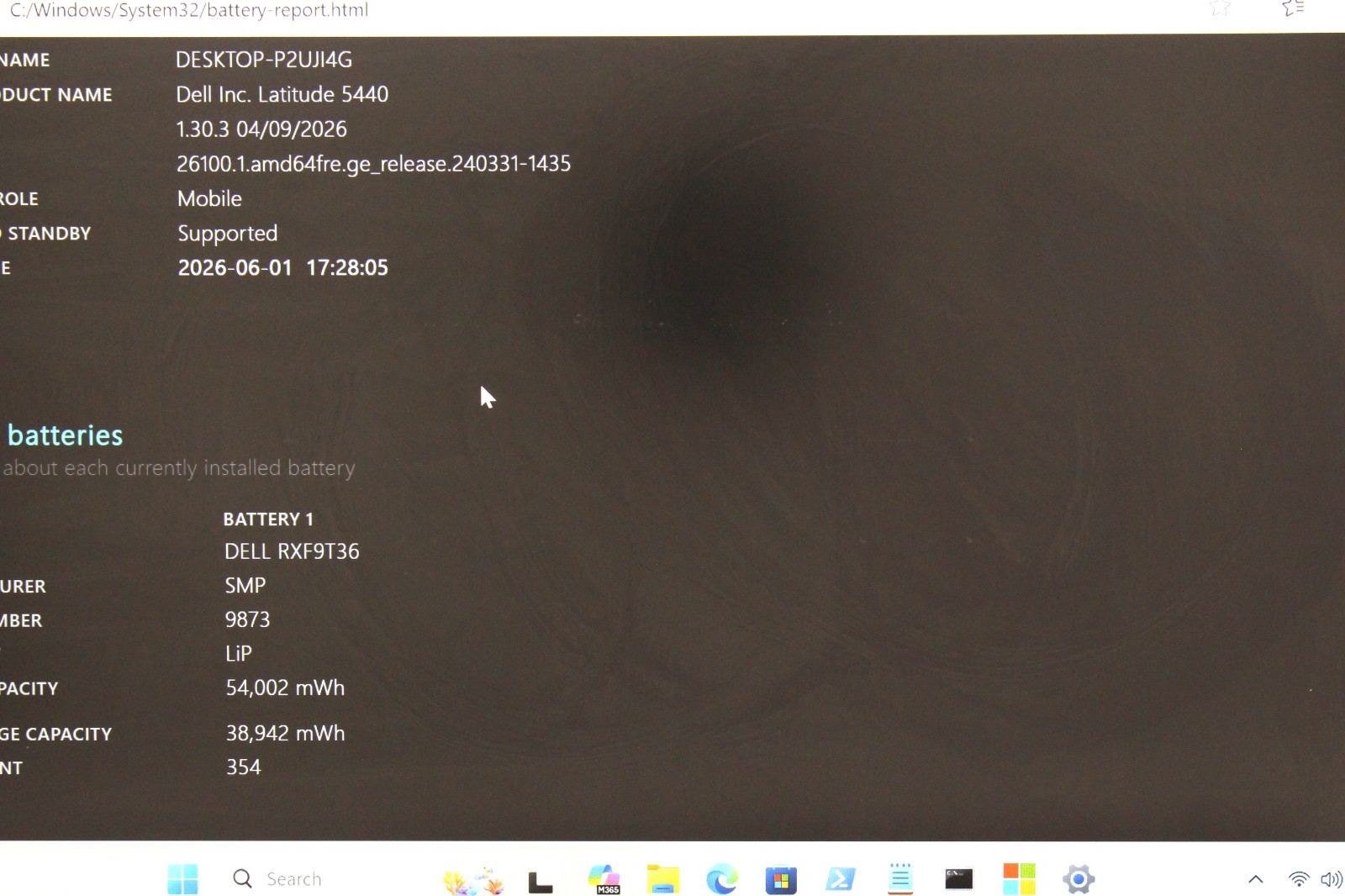
Task: Click the four-color Microsoft squares icon
Action: (x=1019, y=879)
